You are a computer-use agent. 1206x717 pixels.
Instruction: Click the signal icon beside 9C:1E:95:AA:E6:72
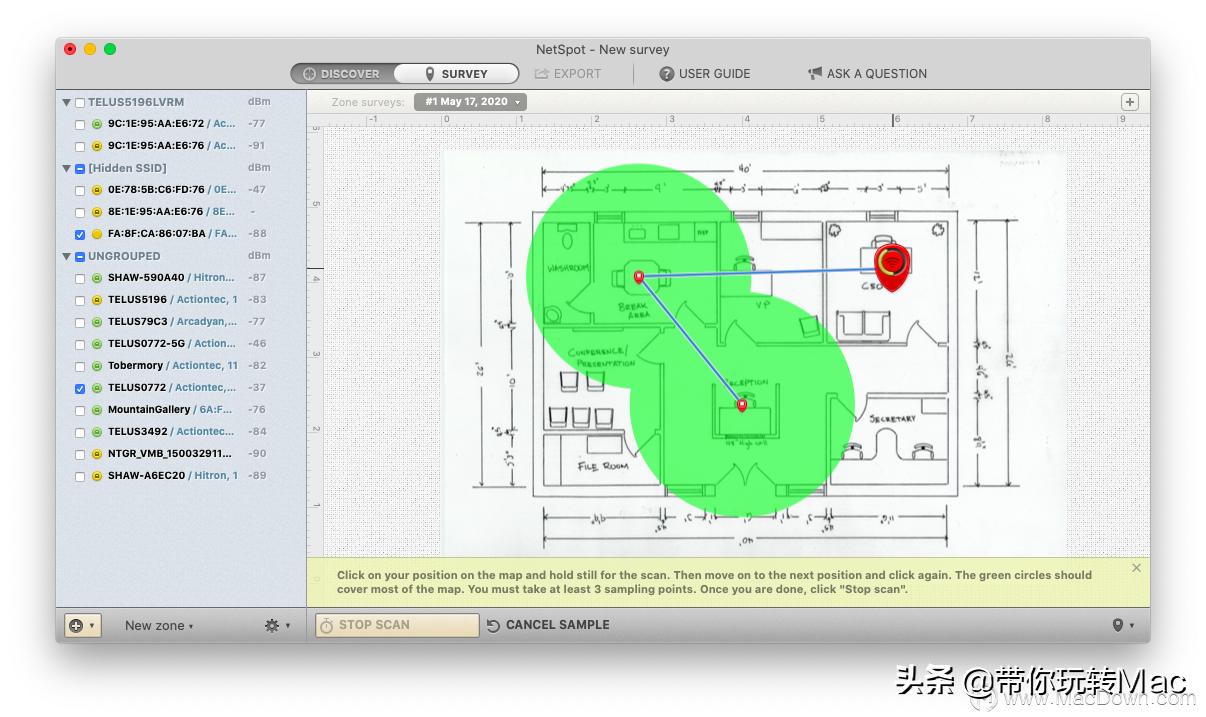pos(97,124)
